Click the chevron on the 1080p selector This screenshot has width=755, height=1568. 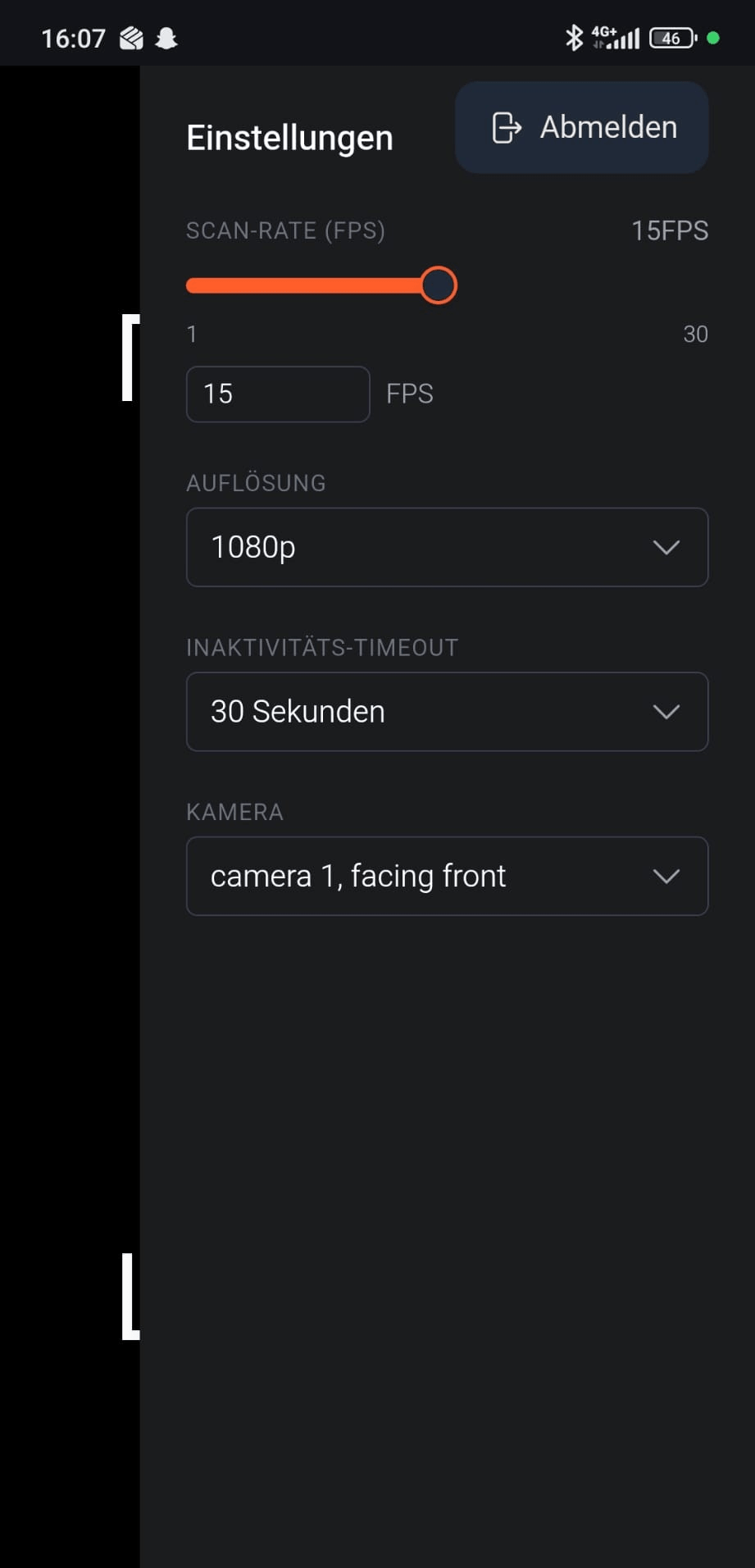point(666,547)
